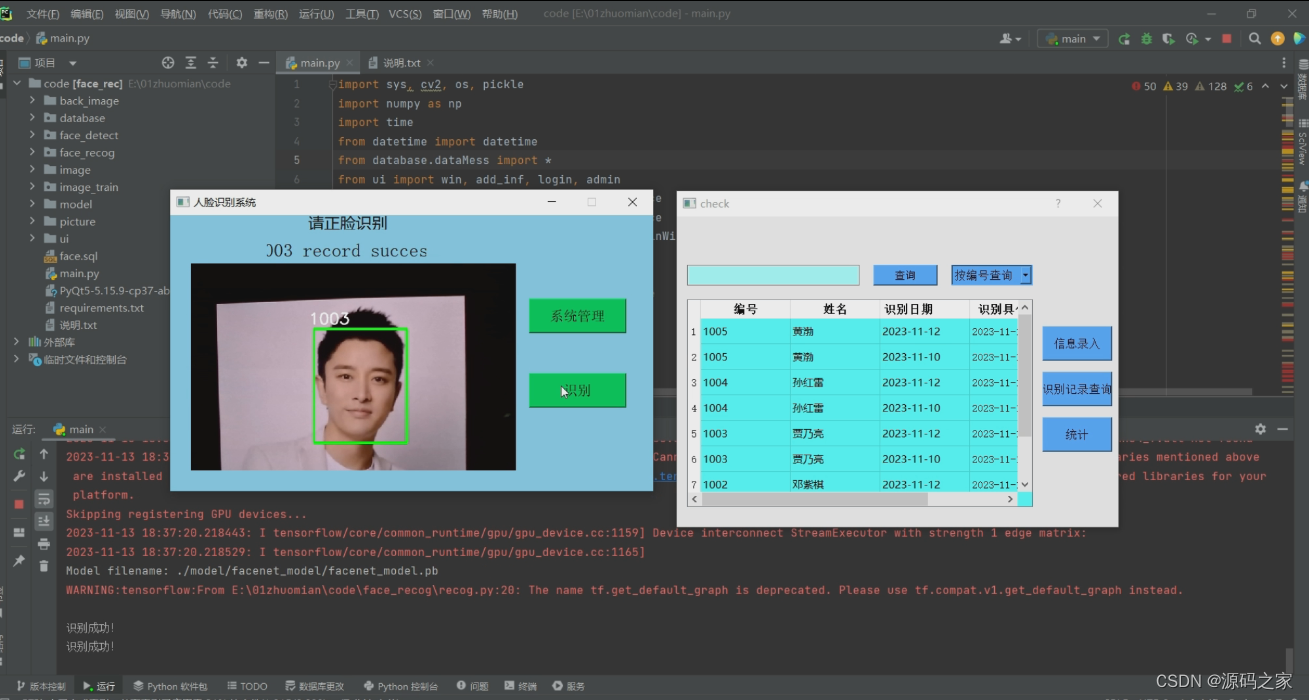Open the 终端 terminal tool window
Viewport: 1309px width, 700px height.
[520, 686]
